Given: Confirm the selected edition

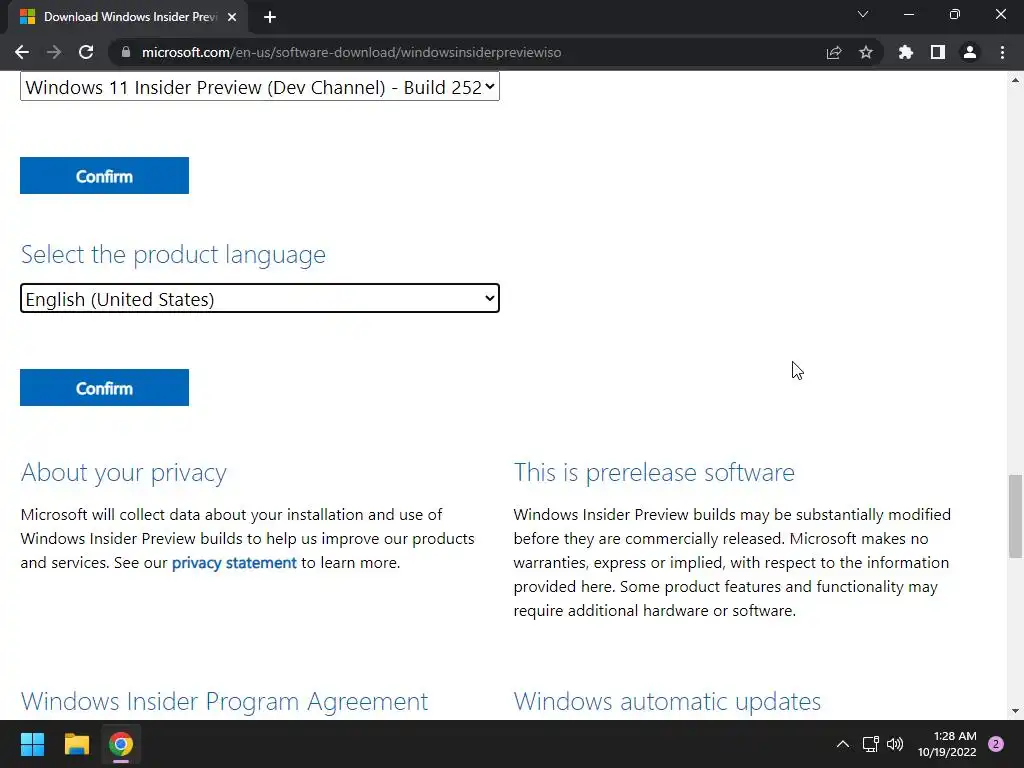Looking at the screenshot, I should click(x=104, y=176).
